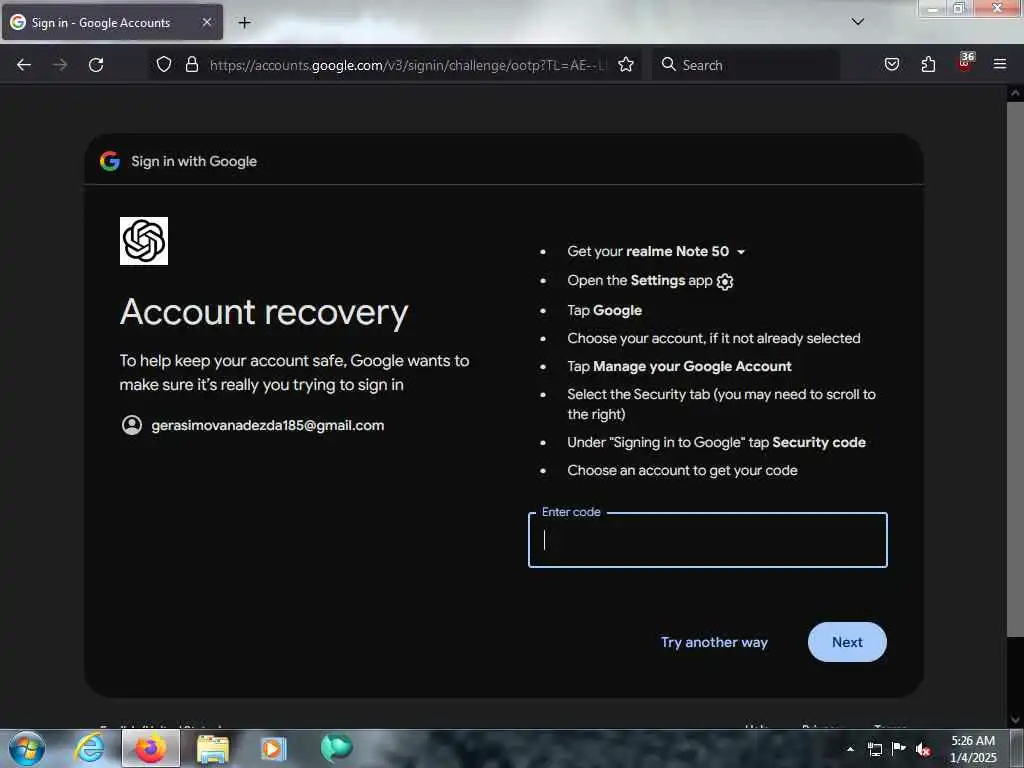Show hidden tray icons arrow
This screenshot has height=768, width=1024.
point(850,749)
